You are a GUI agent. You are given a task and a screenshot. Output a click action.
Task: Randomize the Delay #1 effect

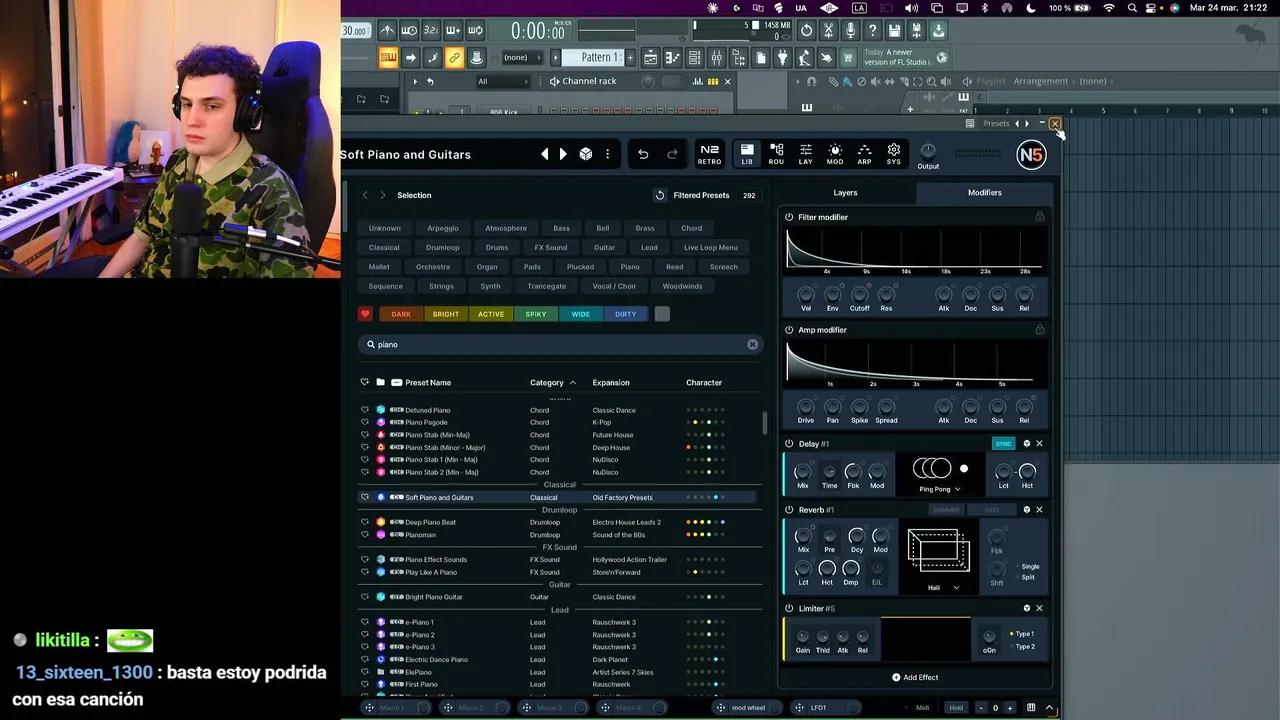click(1026, 443)
